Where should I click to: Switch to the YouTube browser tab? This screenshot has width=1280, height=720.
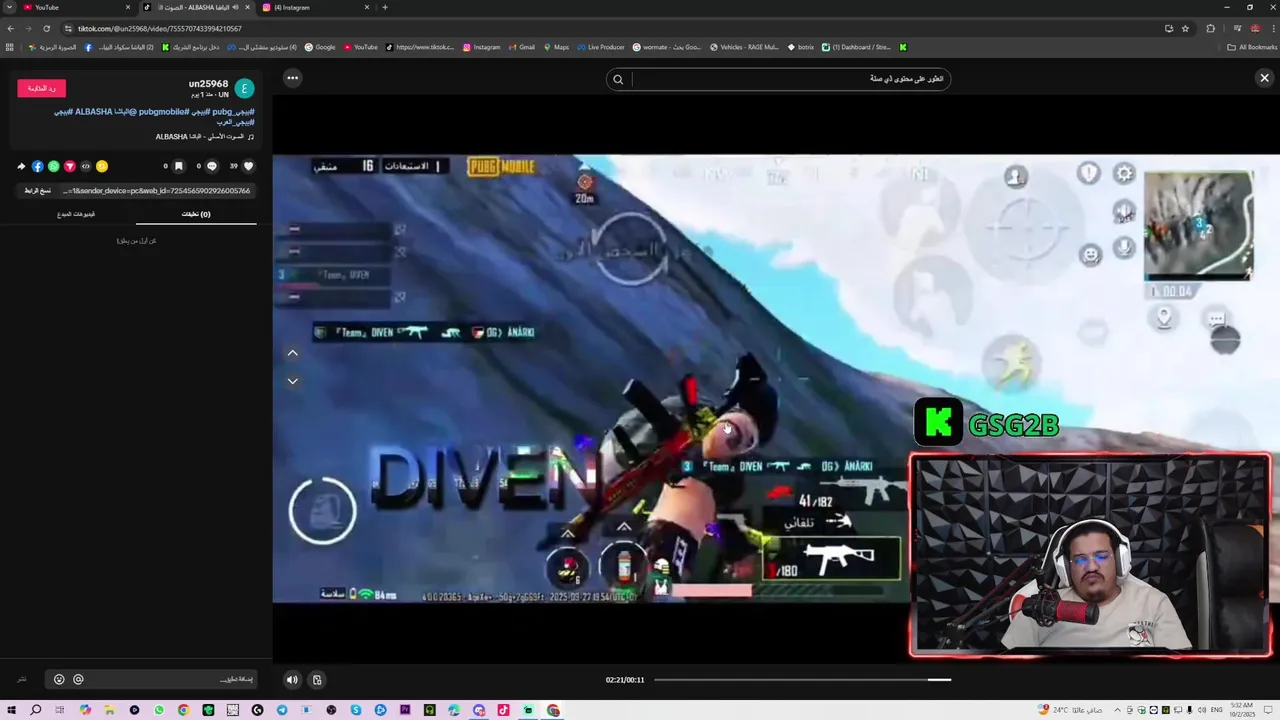tap(75, 7)
